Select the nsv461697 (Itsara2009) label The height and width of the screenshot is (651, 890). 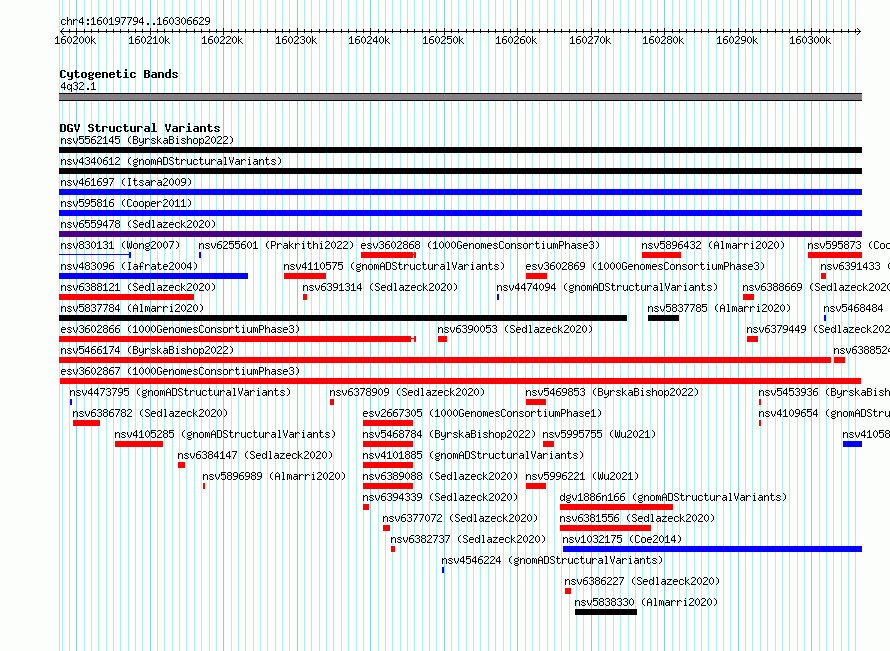pyautogui.click(x=126, y=182)
